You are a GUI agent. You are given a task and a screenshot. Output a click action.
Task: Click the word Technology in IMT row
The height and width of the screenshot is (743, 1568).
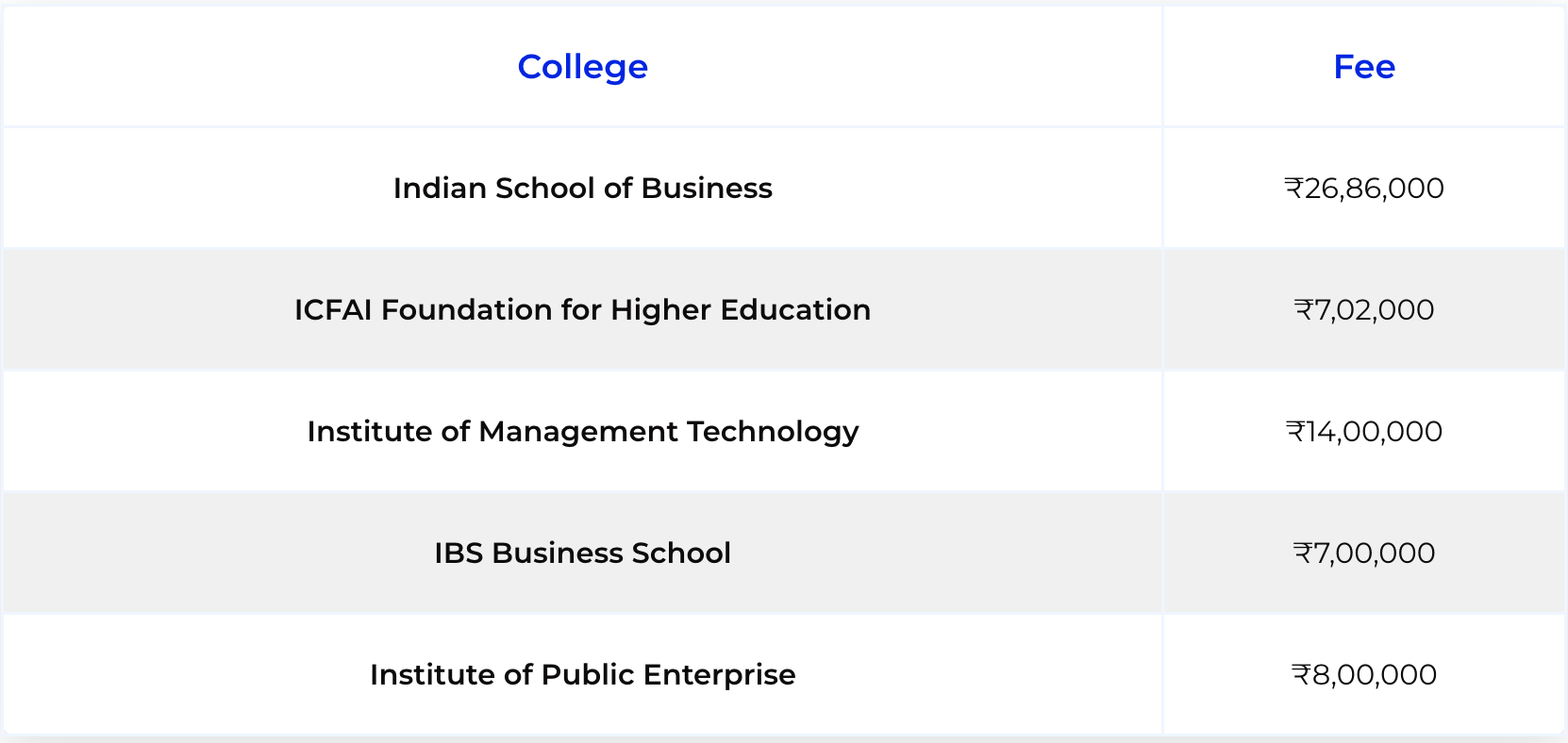(773, 432)
